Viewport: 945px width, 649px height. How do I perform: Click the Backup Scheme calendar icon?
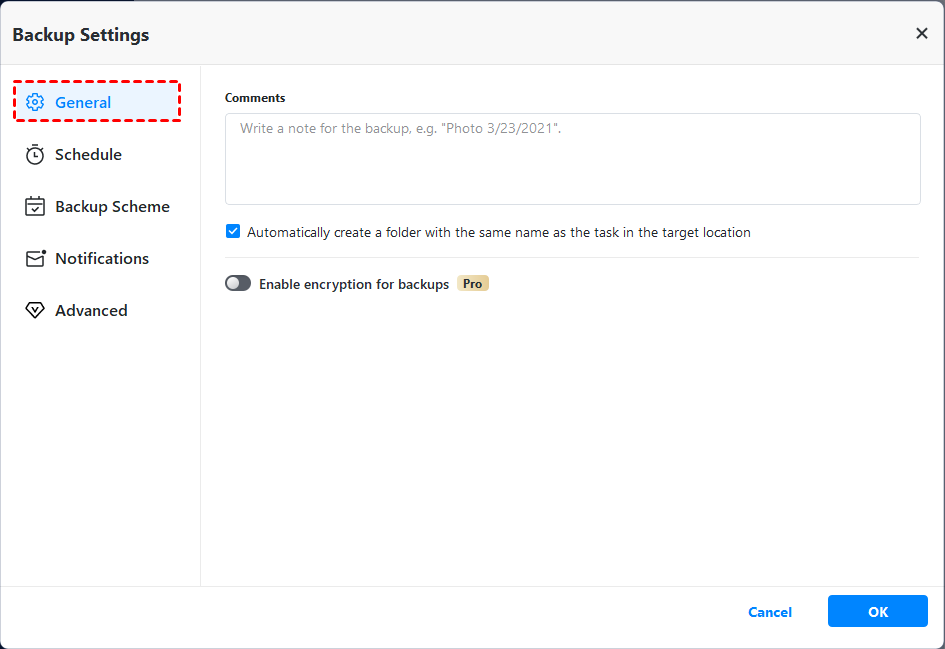(x=35, y=207)
